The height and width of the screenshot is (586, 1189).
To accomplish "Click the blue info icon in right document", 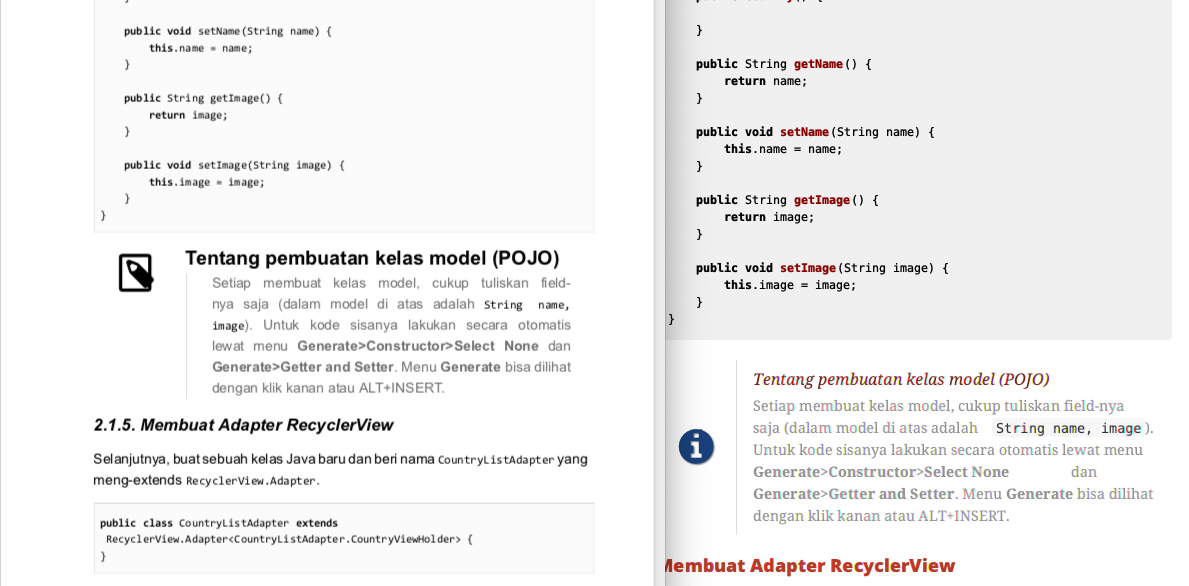I will pyautogui.click(x=696, y=447).
